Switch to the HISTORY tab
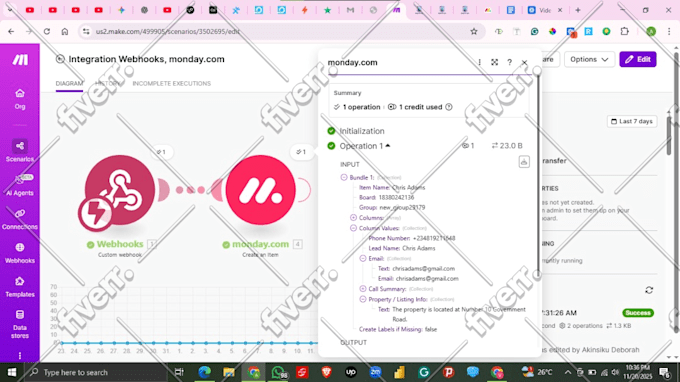680x382 pixels. click(108, 83)
